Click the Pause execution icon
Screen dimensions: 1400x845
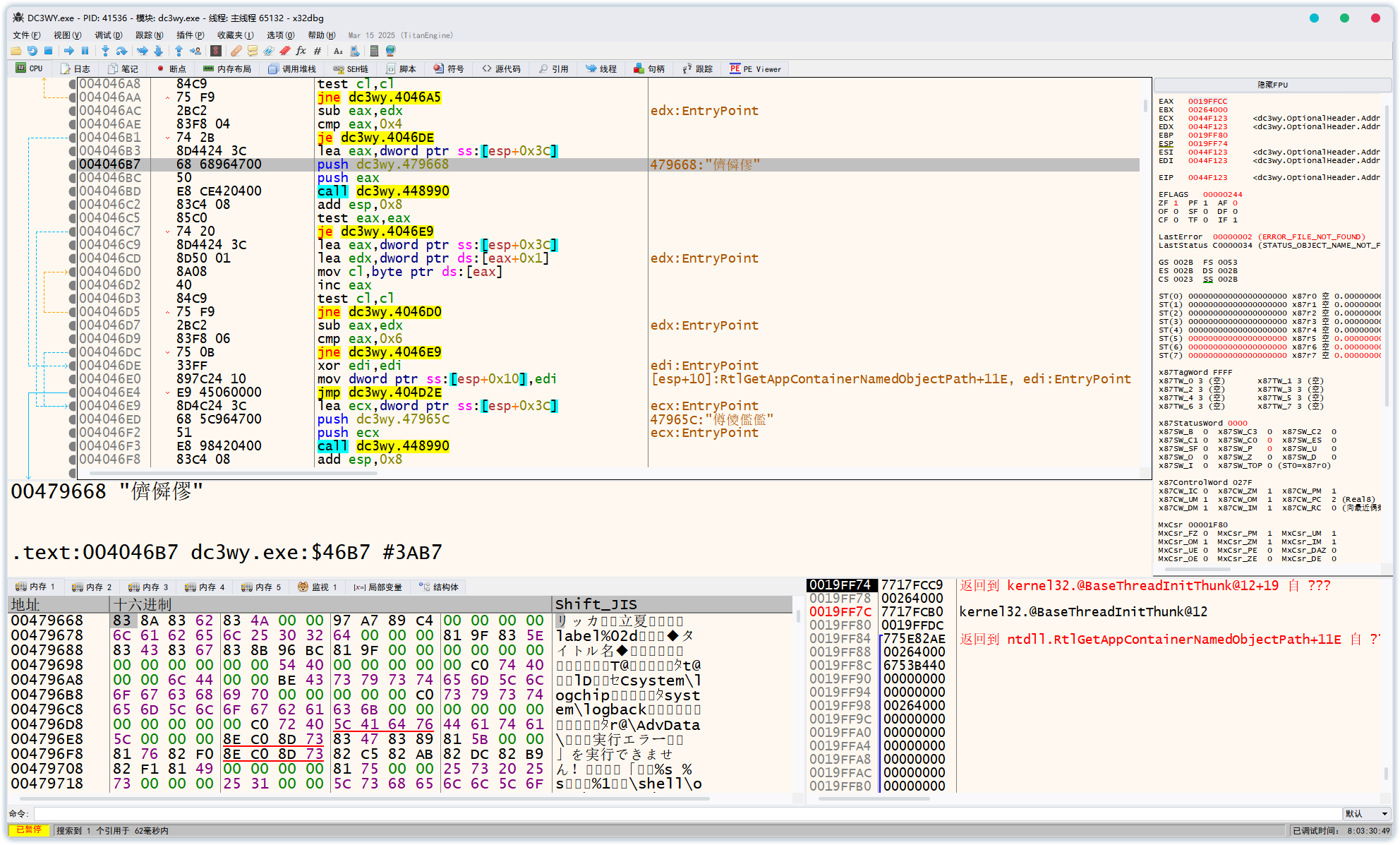click(85, 51)
